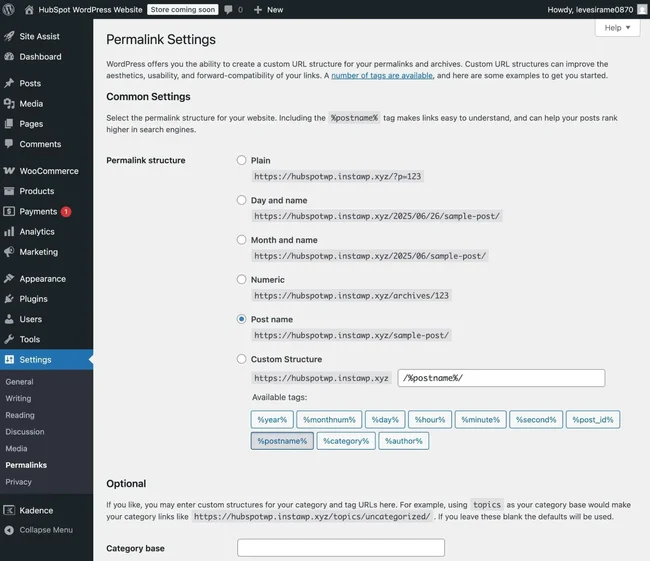Open the HubSpot WordPress Website site link
This screenshot has width=650, height=561.
(x=90, y=10)
